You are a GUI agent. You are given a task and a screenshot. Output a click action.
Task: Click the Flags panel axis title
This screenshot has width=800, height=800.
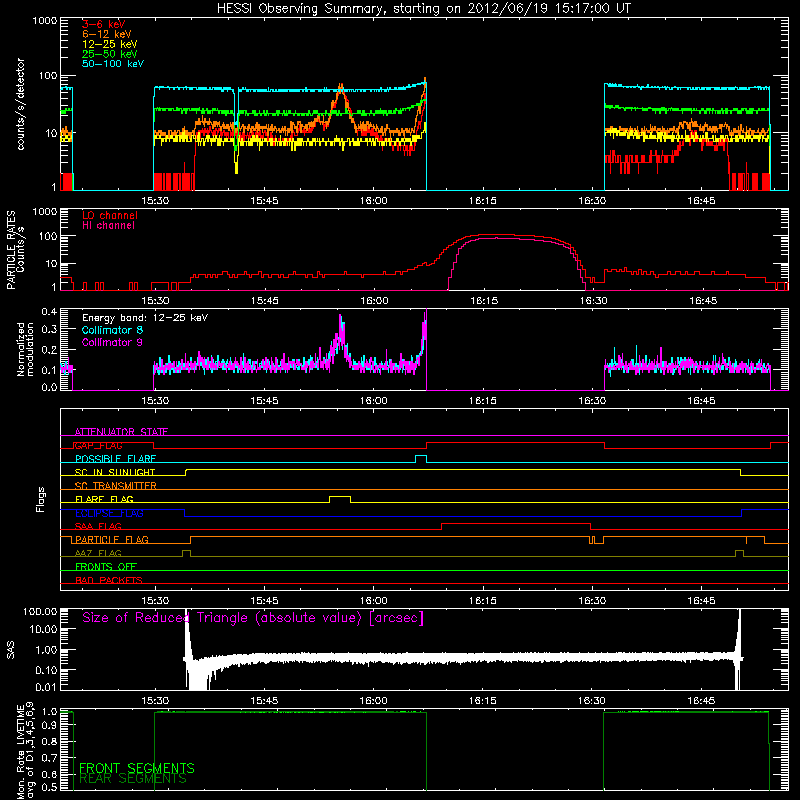coord(41,499)
